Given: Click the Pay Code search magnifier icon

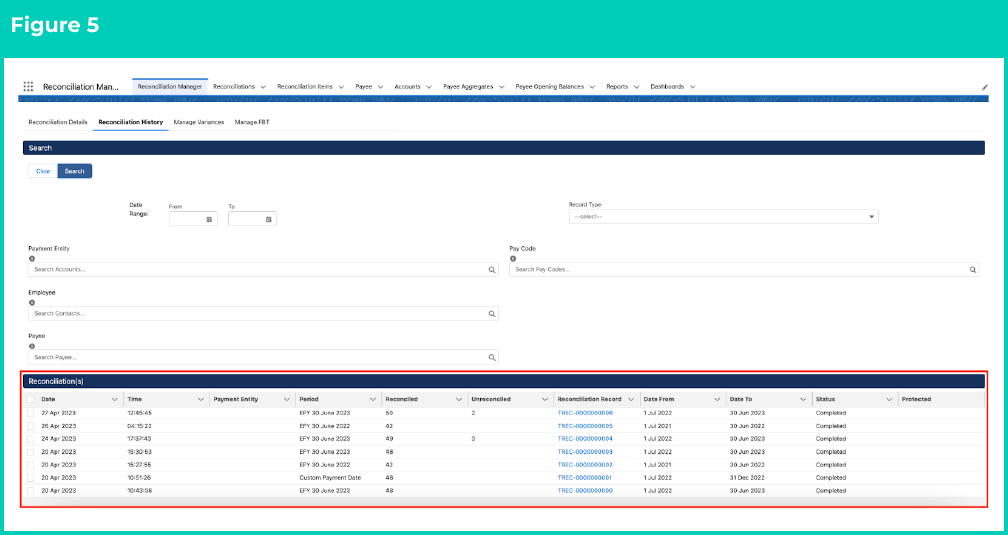Looking at the screenshot, I should pyautogui.click(x=973, y=270).
